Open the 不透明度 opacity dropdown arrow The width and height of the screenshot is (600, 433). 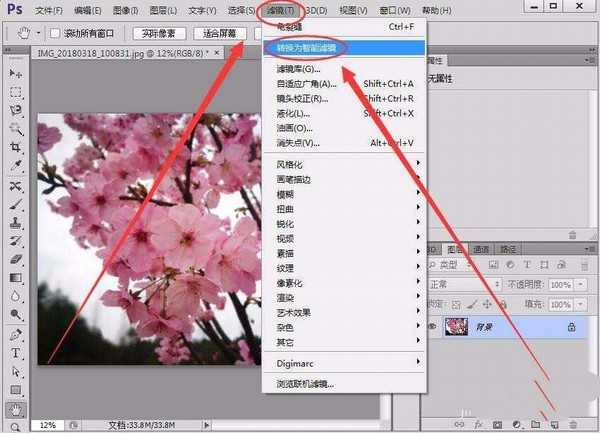(x=577, y=285)
